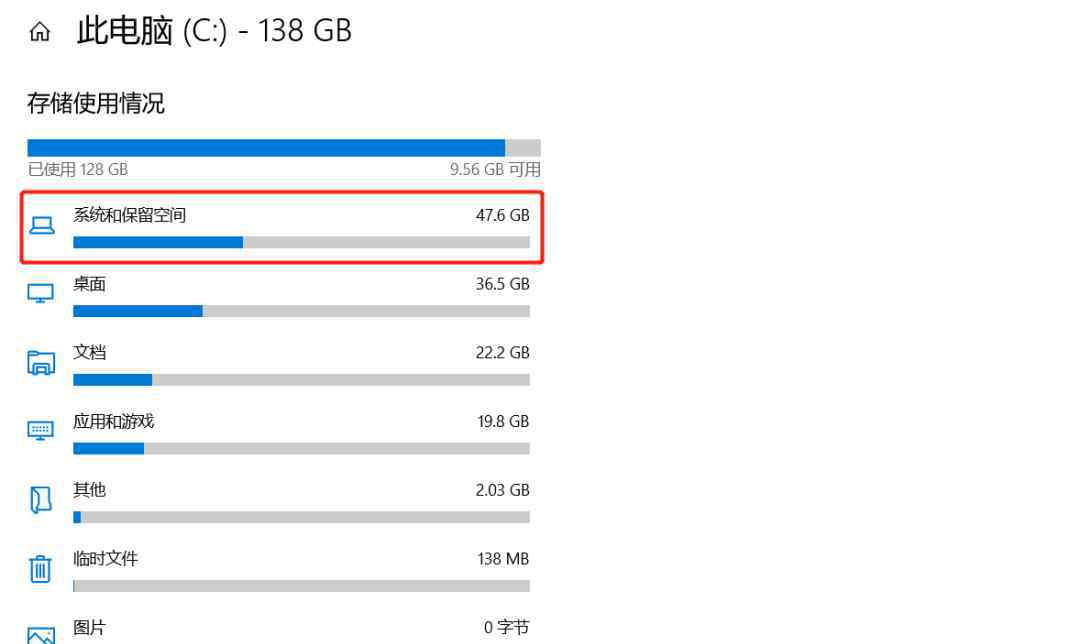Image resolution: width=1080 pixels, height=644 pixels.
Task: Click the page icon for 其他
Action: (x=41, y=500)
